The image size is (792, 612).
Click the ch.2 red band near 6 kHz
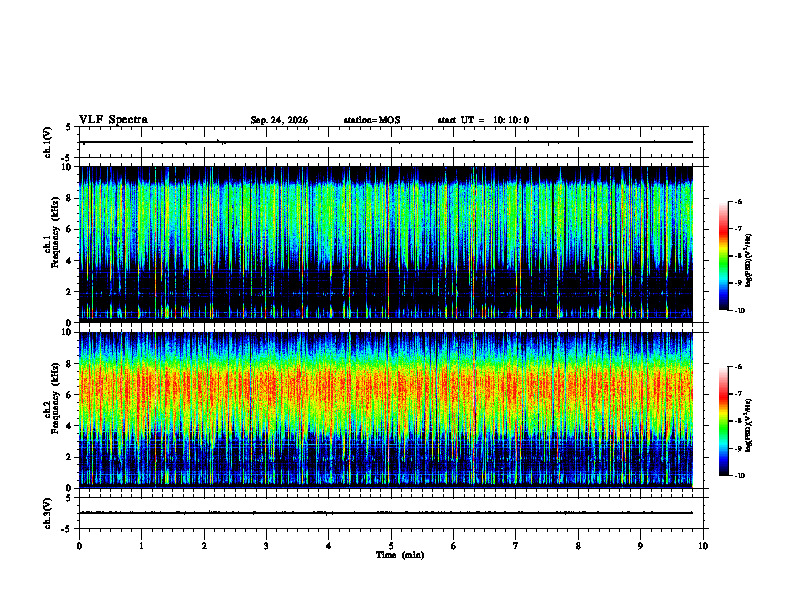click(x=386, y=391)
